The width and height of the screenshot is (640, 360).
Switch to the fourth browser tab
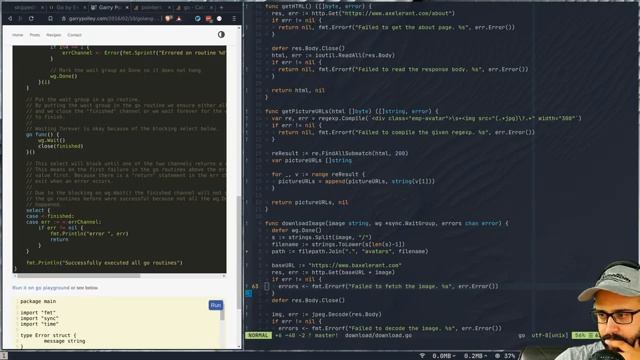click(151, 7)
